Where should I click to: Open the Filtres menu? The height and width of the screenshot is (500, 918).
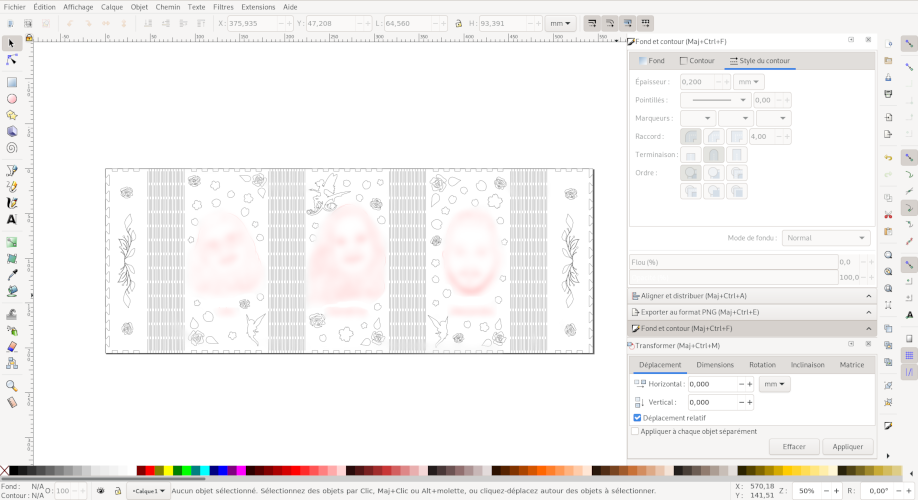pos(223,6)
